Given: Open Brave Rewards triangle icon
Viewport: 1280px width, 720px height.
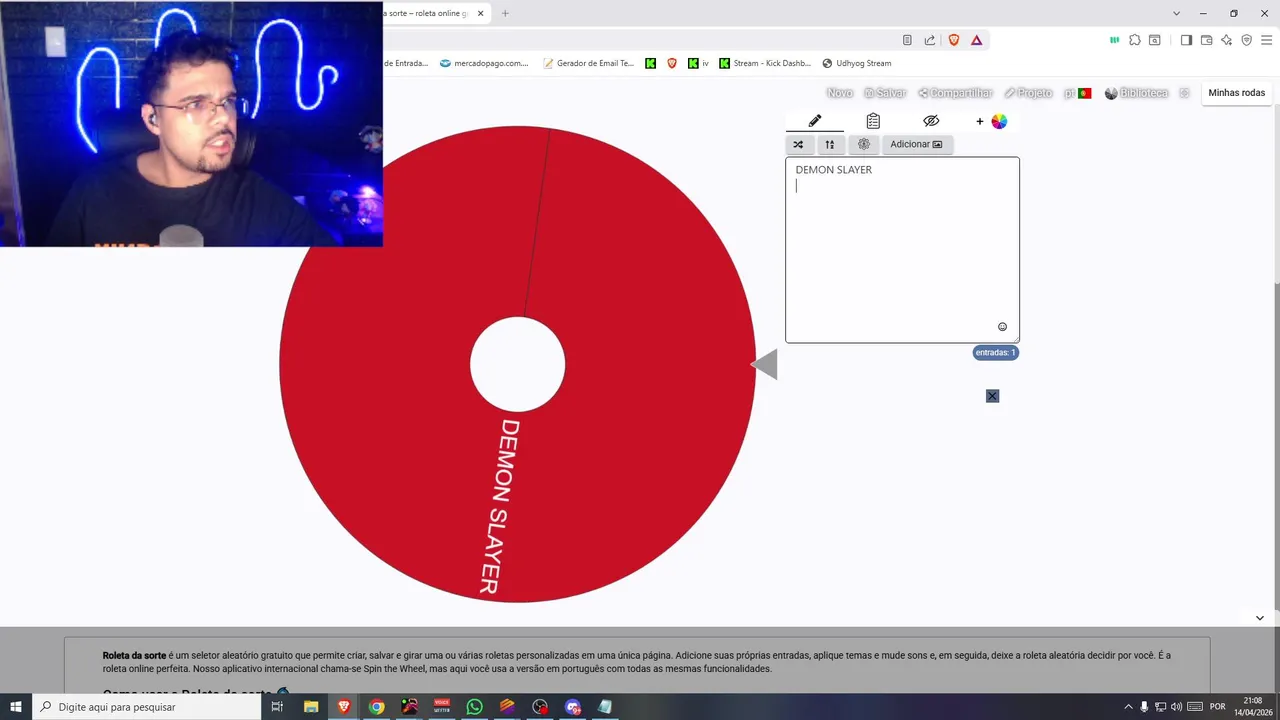Looking at the screenshot, I should point(976,40).
